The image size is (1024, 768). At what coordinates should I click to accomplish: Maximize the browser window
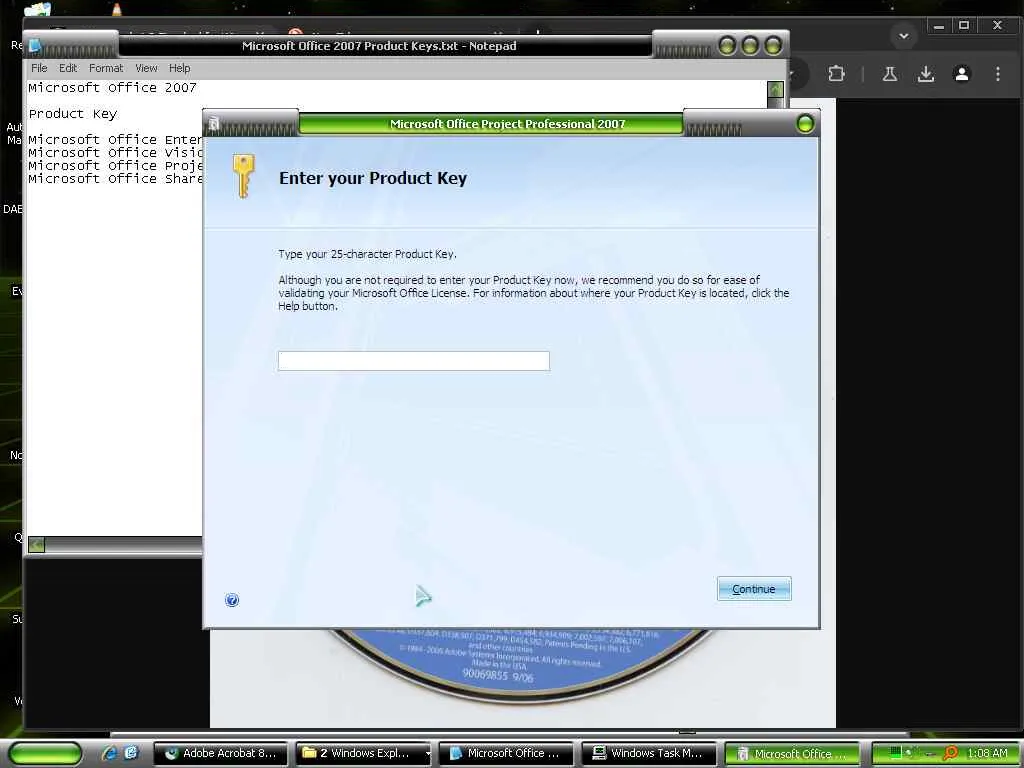[964, 26]
